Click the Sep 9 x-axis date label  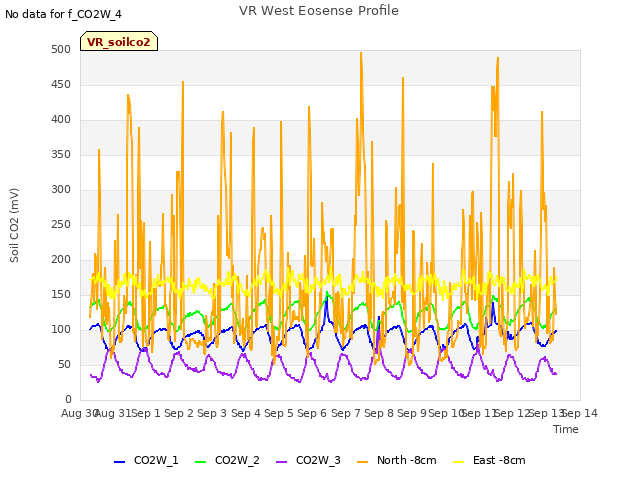(412, 413)
